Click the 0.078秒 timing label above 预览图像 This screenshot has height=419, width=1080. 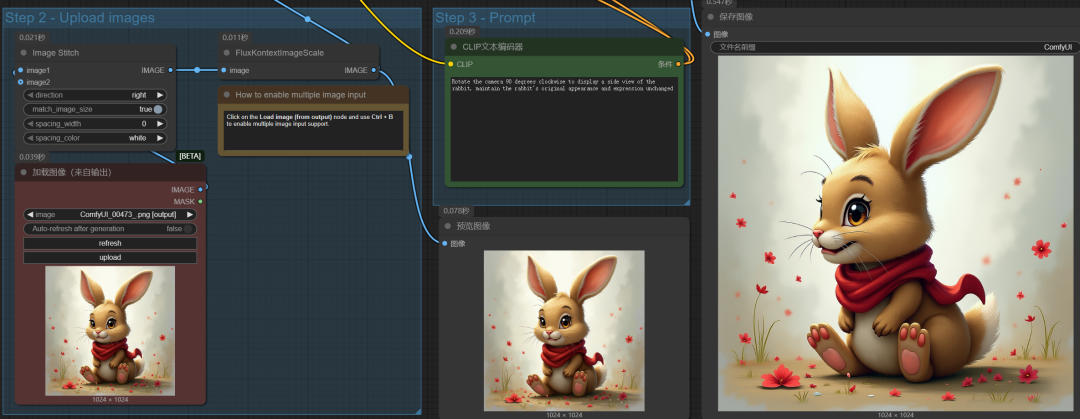(x=455, y=211)
